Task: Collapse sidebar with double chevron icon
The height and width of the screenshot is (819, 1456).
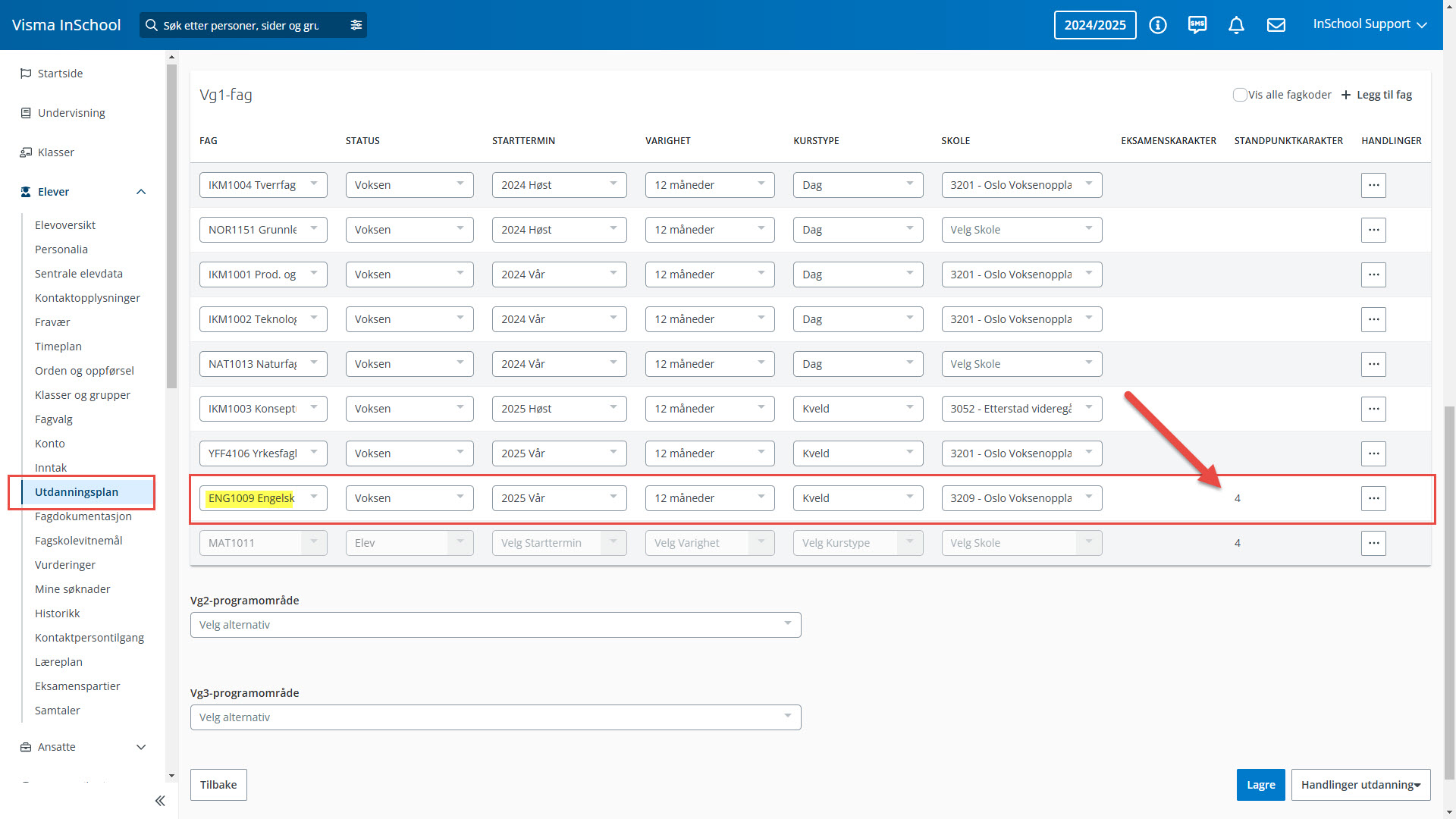Action: (x=160, y=801)
